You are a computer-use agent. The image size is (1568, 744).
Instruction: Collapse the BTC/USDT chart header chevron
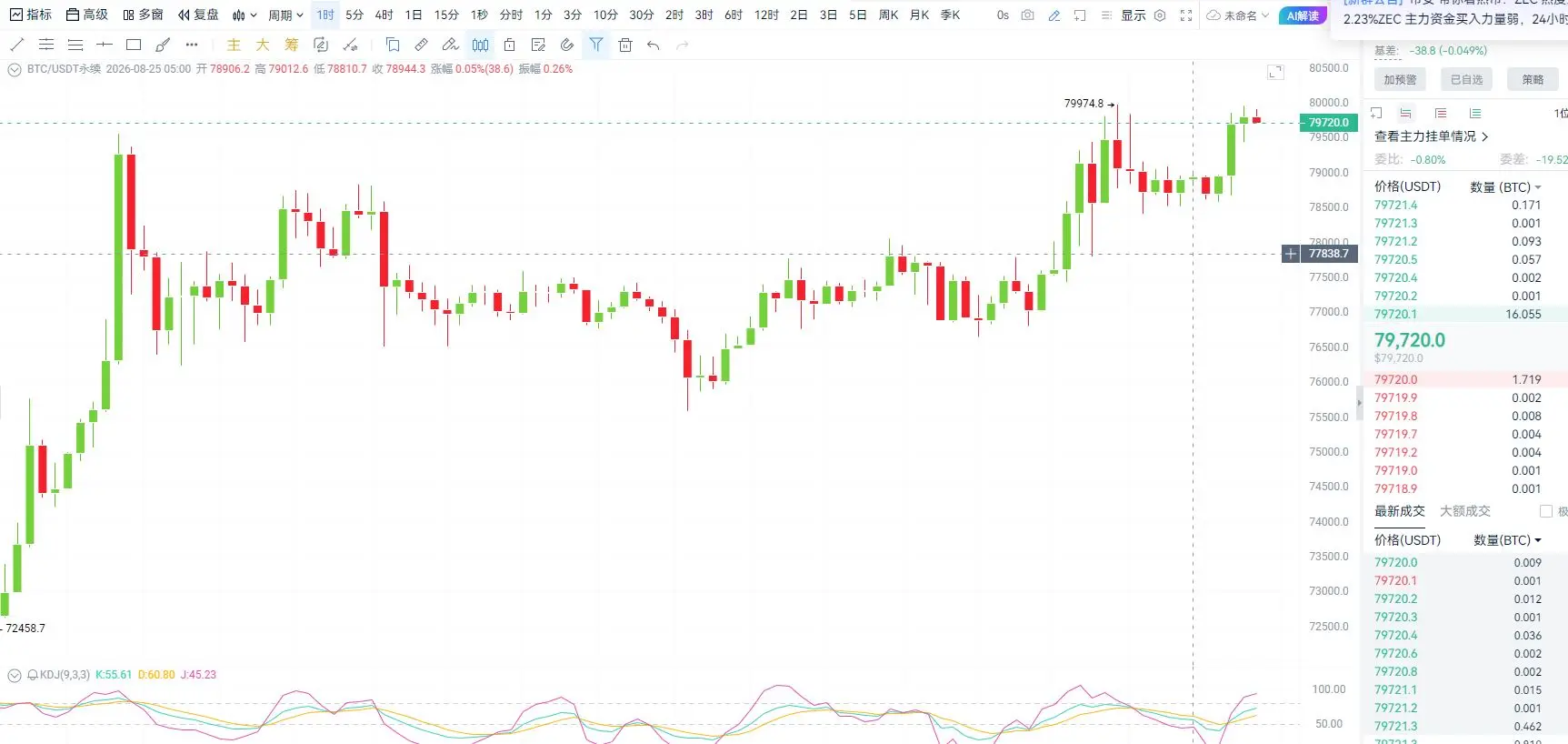click(x=15, y=69)
